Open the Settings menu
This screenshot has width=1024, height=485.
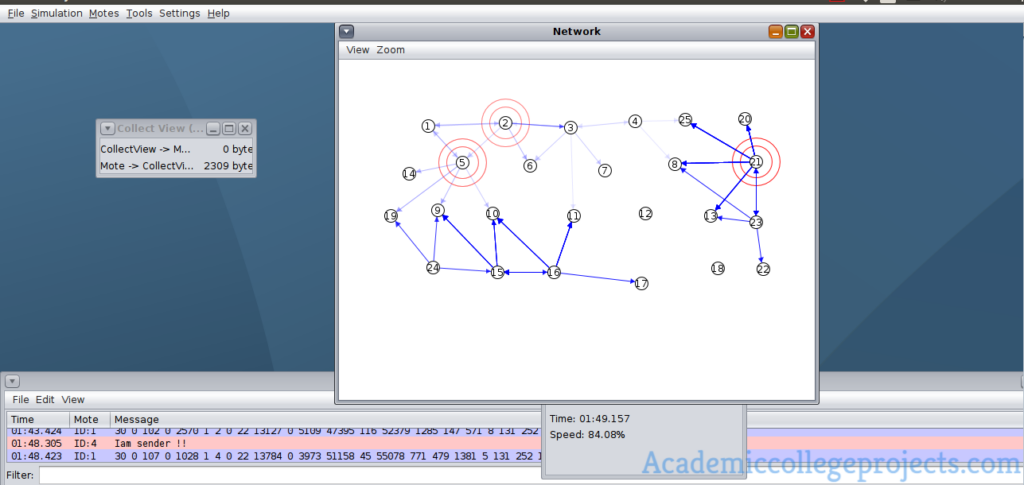pos(180,13)
